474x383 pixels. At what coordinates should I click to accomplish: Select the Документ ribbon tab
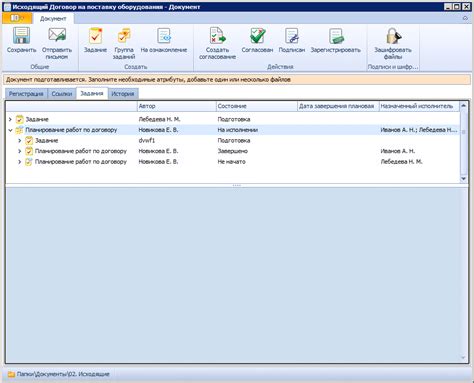(x=53, y=19)
